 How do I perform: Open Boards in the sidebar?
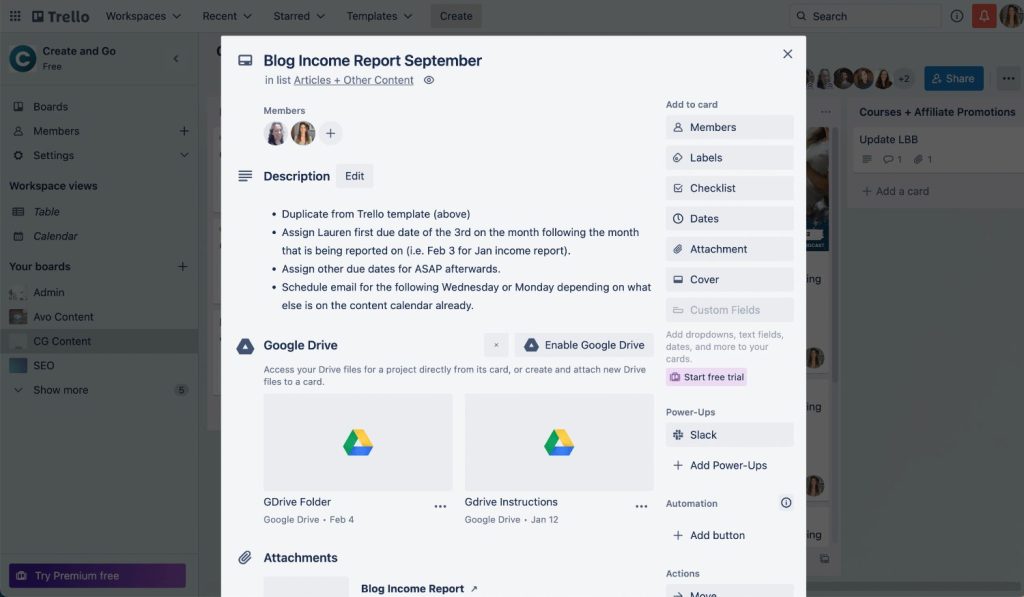point(47,106)
